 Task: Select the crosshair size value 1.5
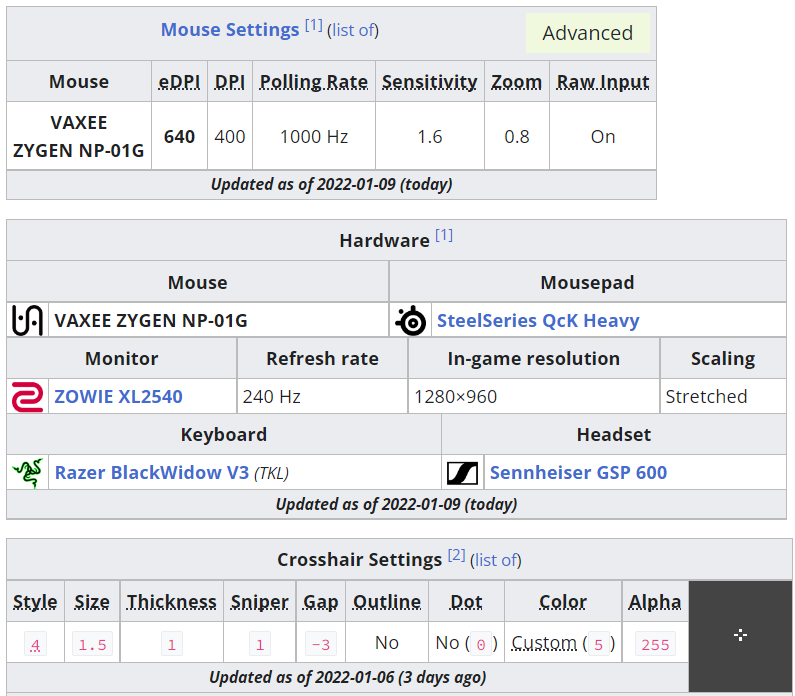point(92,644)
